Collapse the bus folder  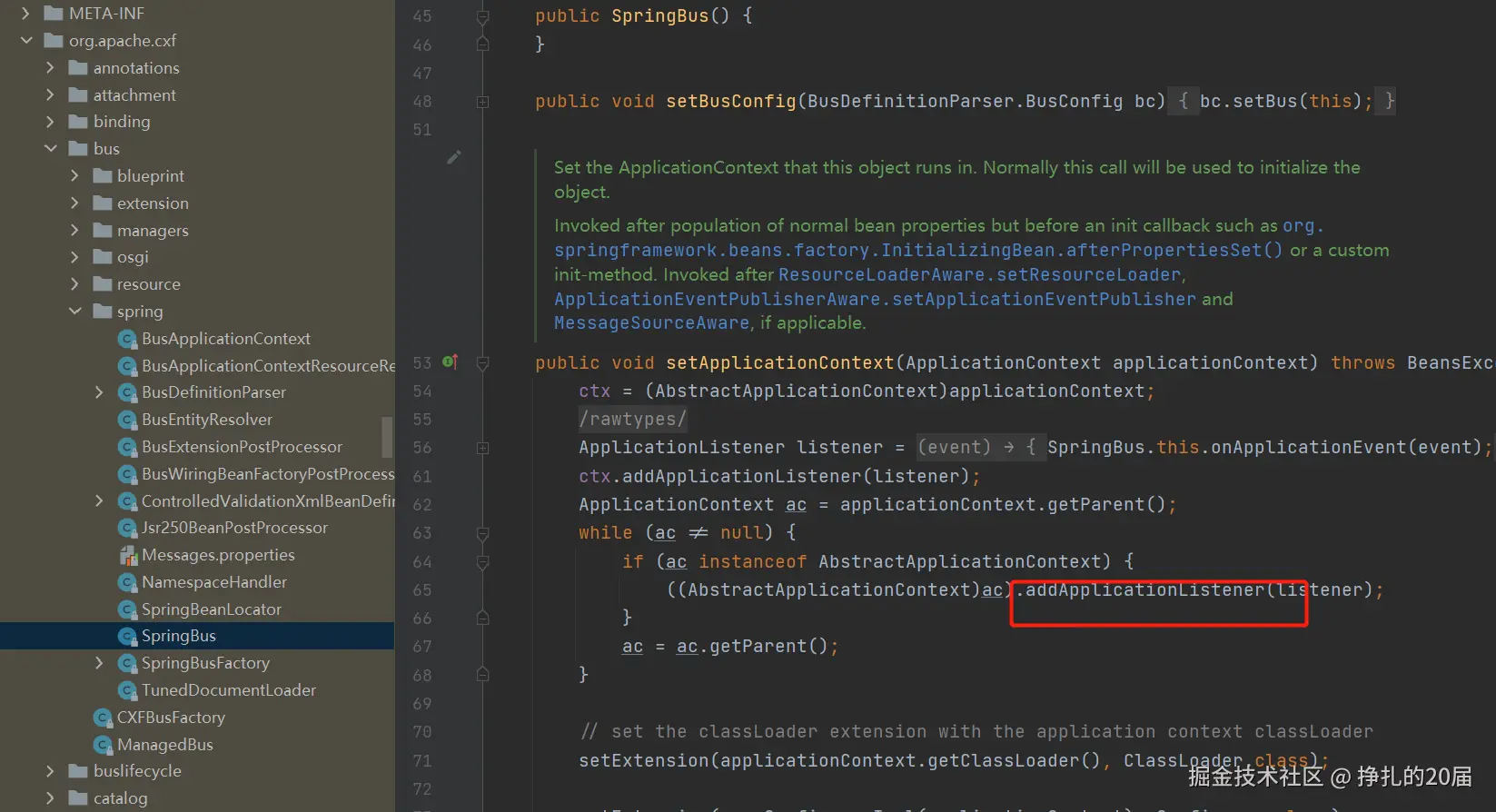(x=50, y=149)
